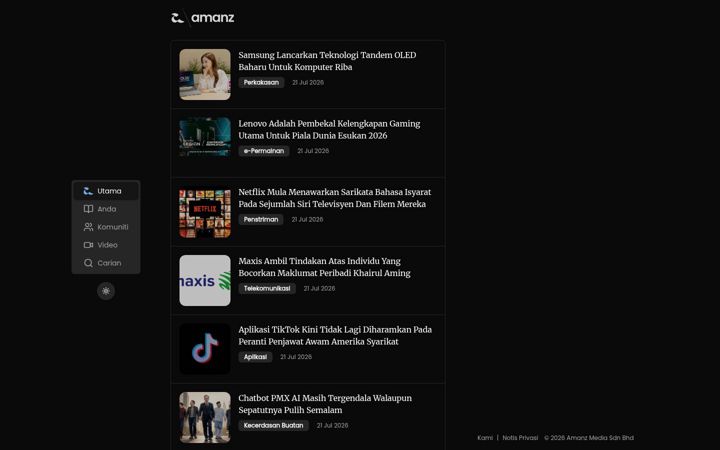The image size is (720, 450).
Task: Open Samsung article thumbnail image
Action: (x=205, y=74)
